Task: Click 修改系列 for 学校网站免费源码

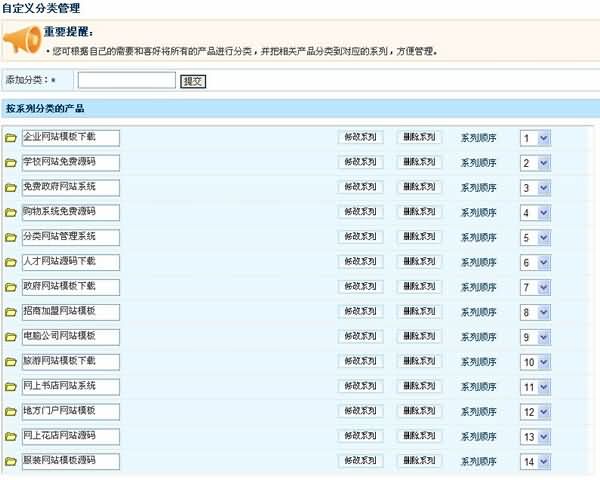Action: pos(360,162)
